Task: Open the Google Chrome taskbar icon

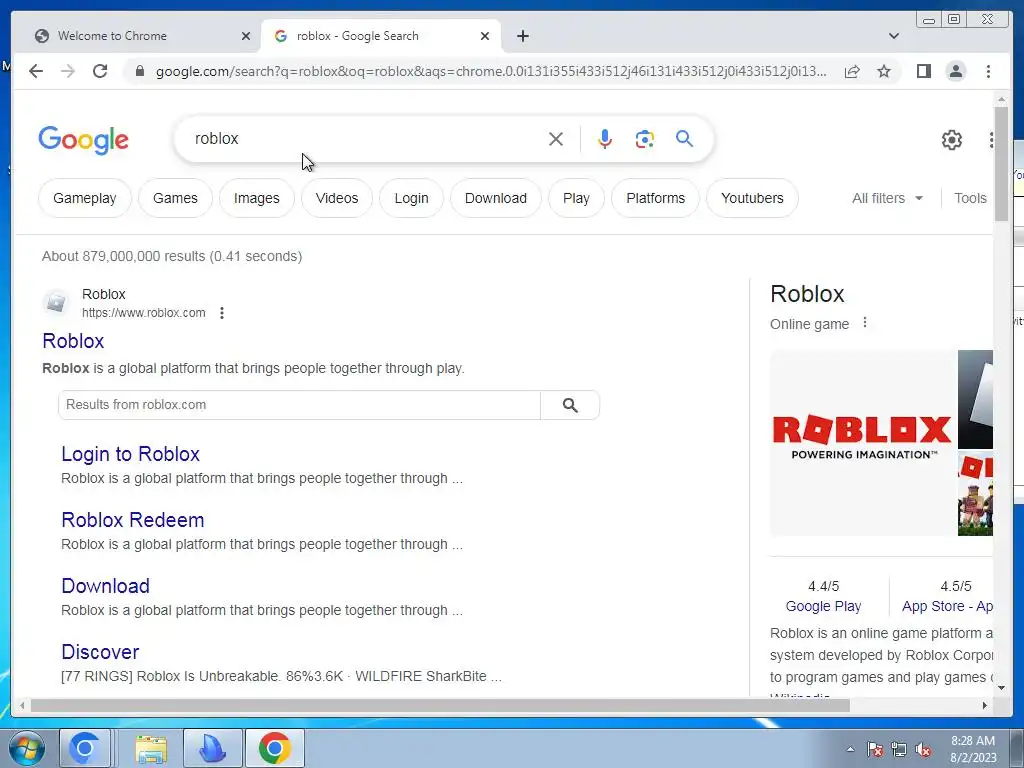Action: [274, 748]
